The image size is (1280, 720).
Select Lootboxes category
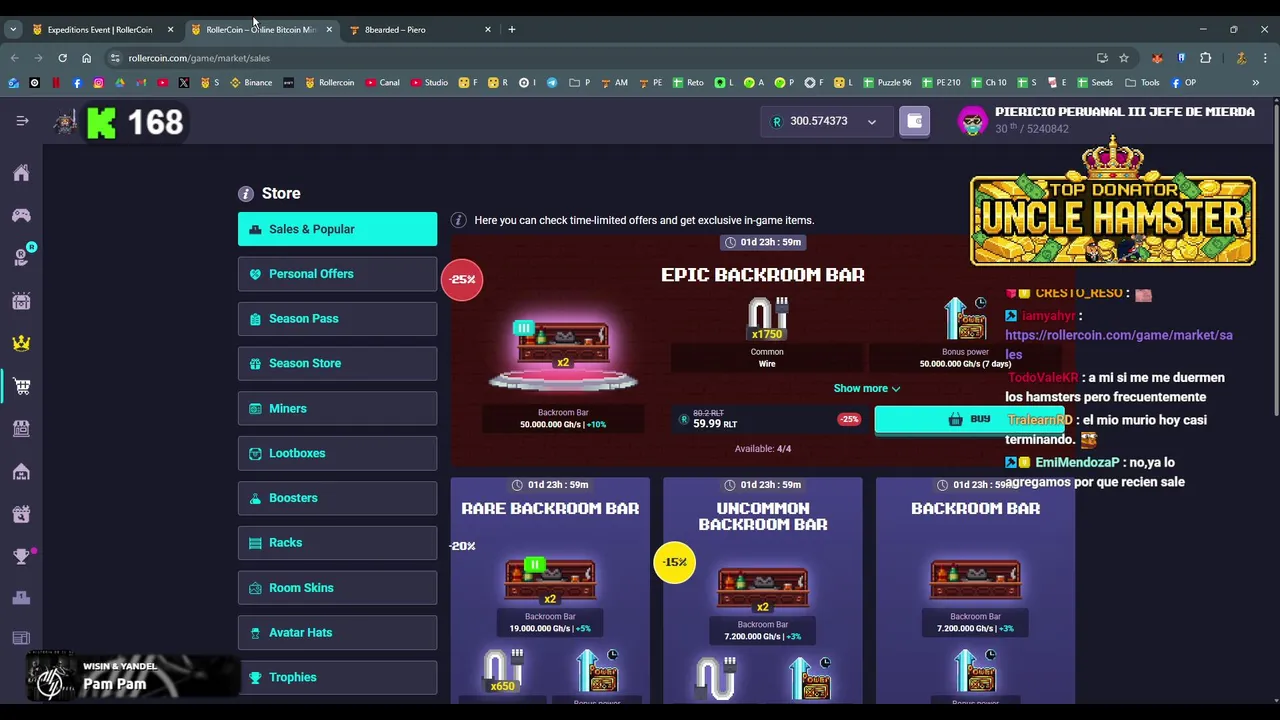click(x=337, y=453)
